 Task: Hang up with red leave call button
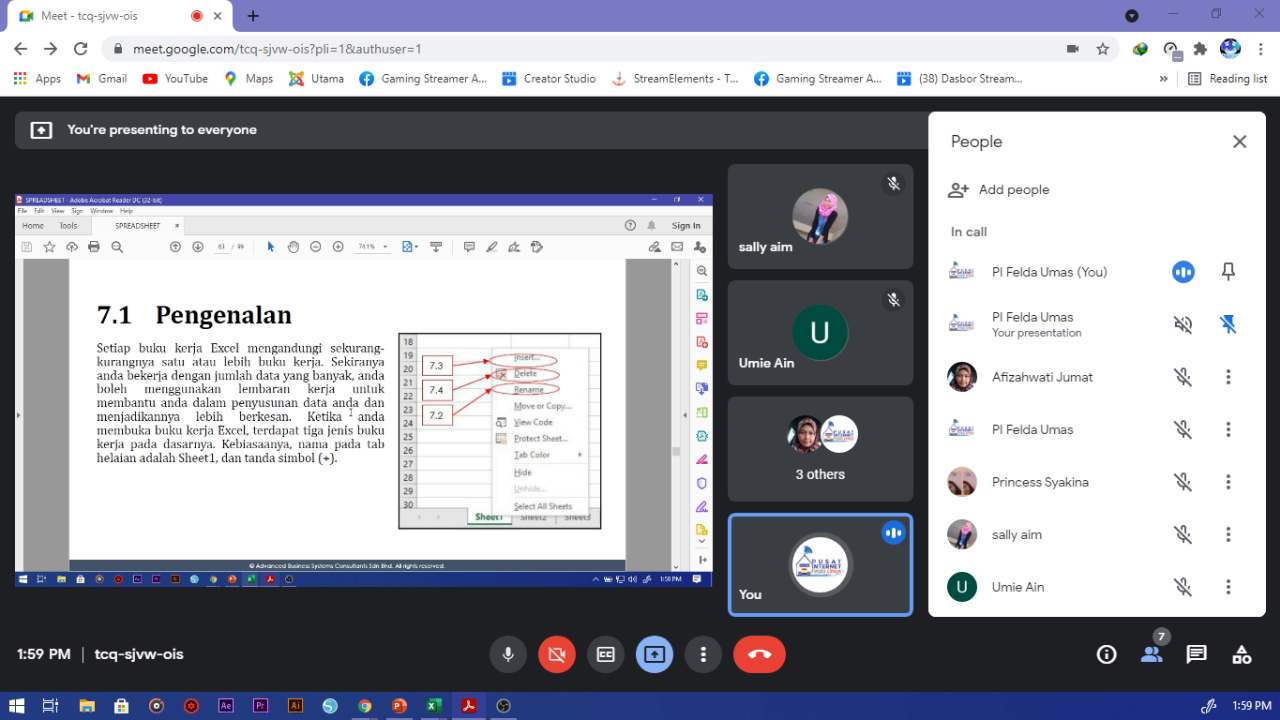(x=759, y=654)
